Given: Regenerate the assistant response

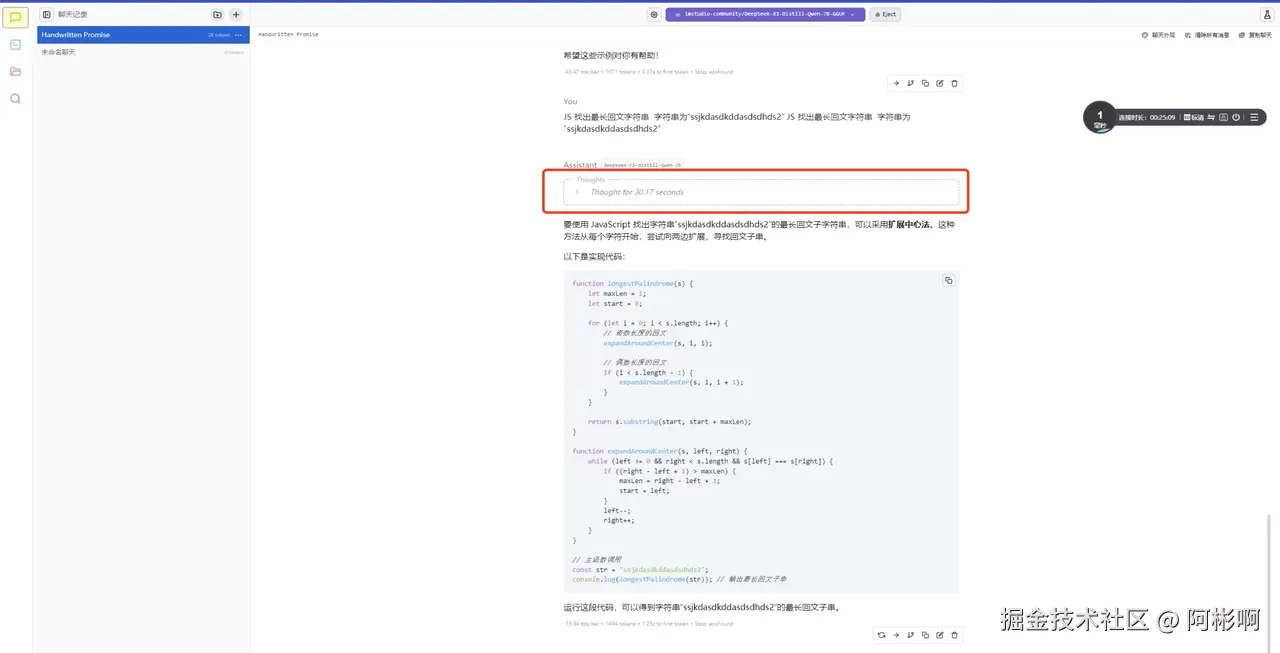Looking at the screenshot, I should (x=881, y=635).
